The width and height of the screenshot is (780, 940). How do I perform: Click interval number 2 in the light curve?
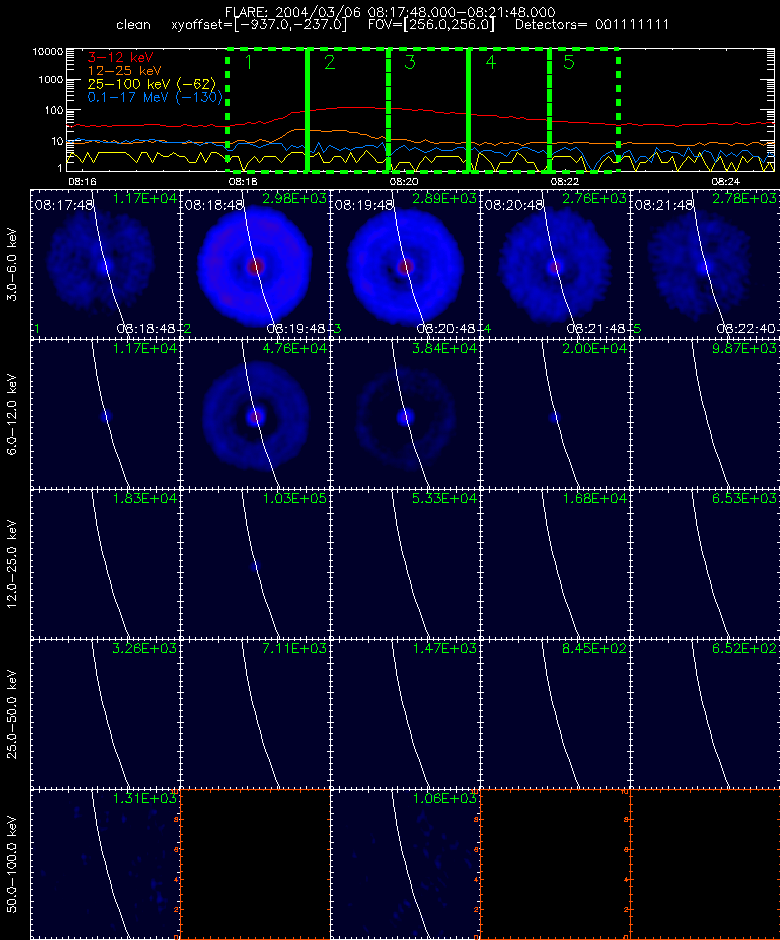coord(329,62)
